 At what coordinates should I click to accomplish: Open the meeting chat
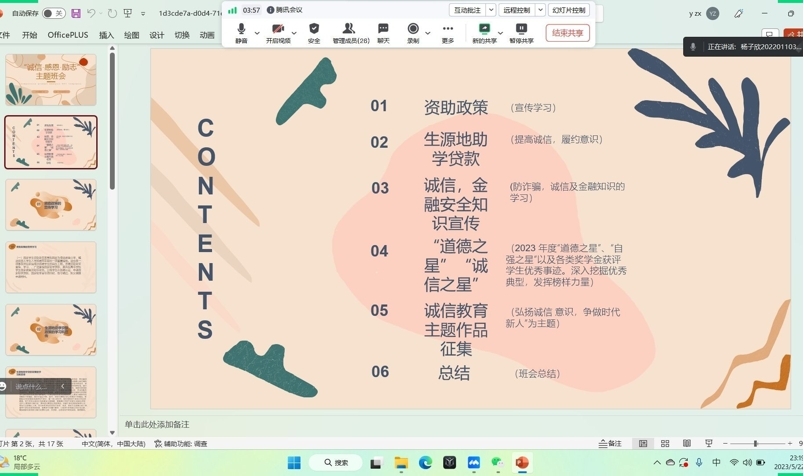(x=383, y=32)
